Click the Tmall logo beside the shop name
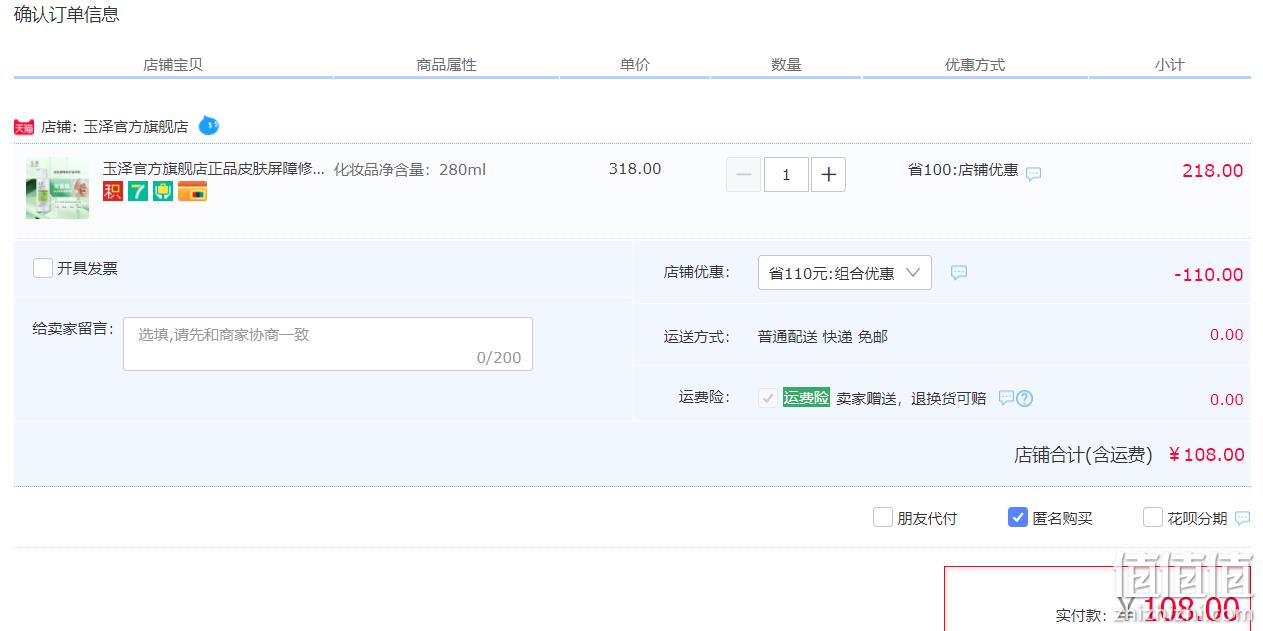This screenshot has width=1263, height=631. tap(24, 127)
